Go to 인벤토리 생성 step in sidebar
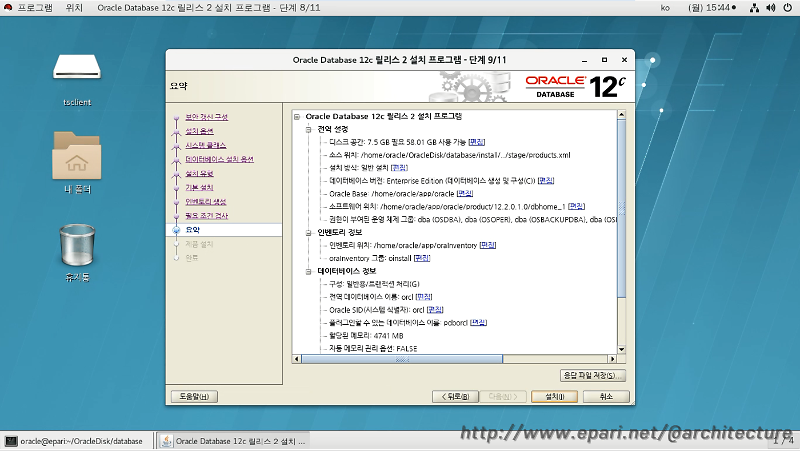This screenshot has width=800, height=451. [206, 202]
